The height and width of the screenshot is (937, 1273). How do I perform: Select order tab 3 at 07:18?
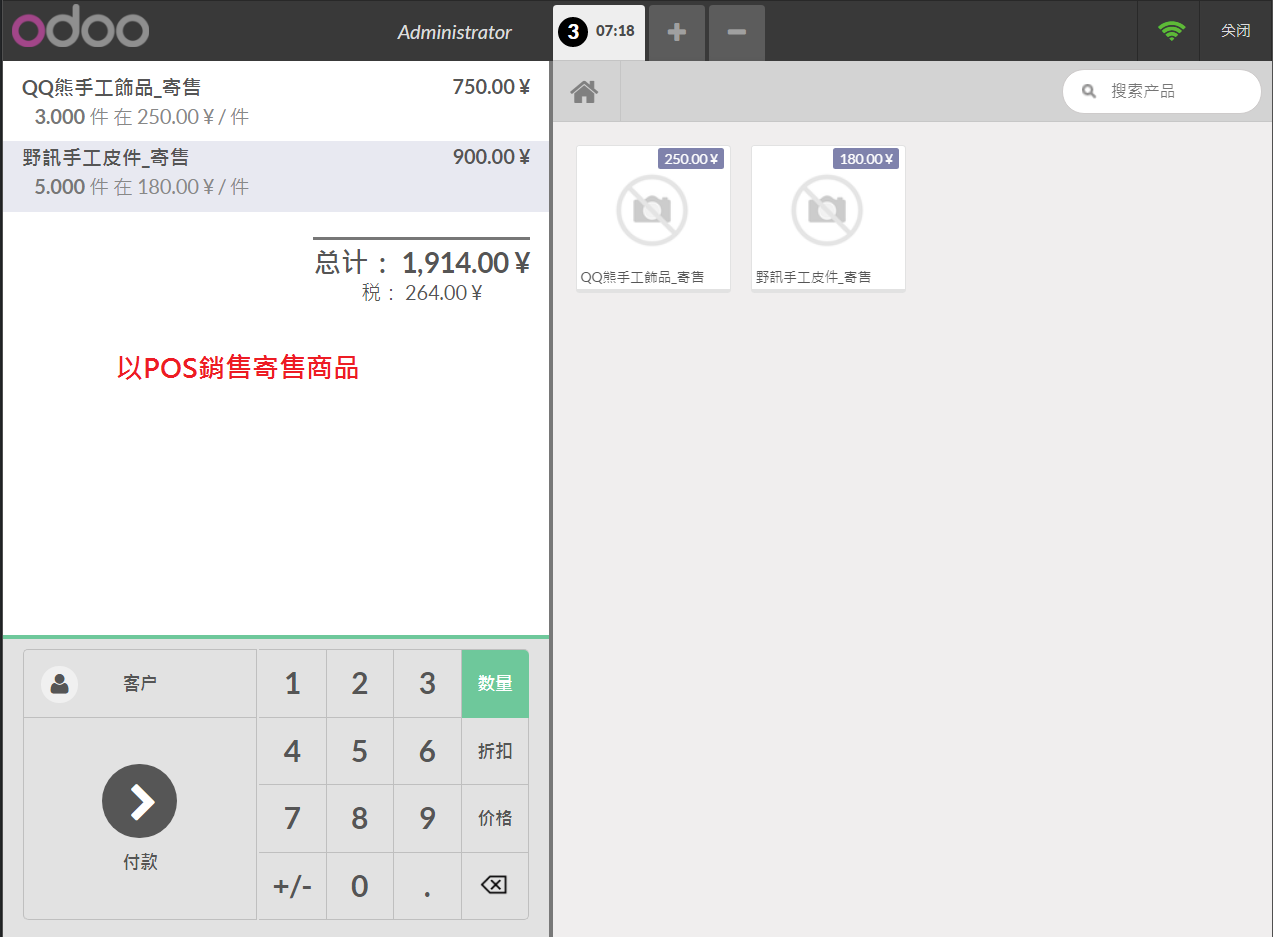tap(599, 32)
